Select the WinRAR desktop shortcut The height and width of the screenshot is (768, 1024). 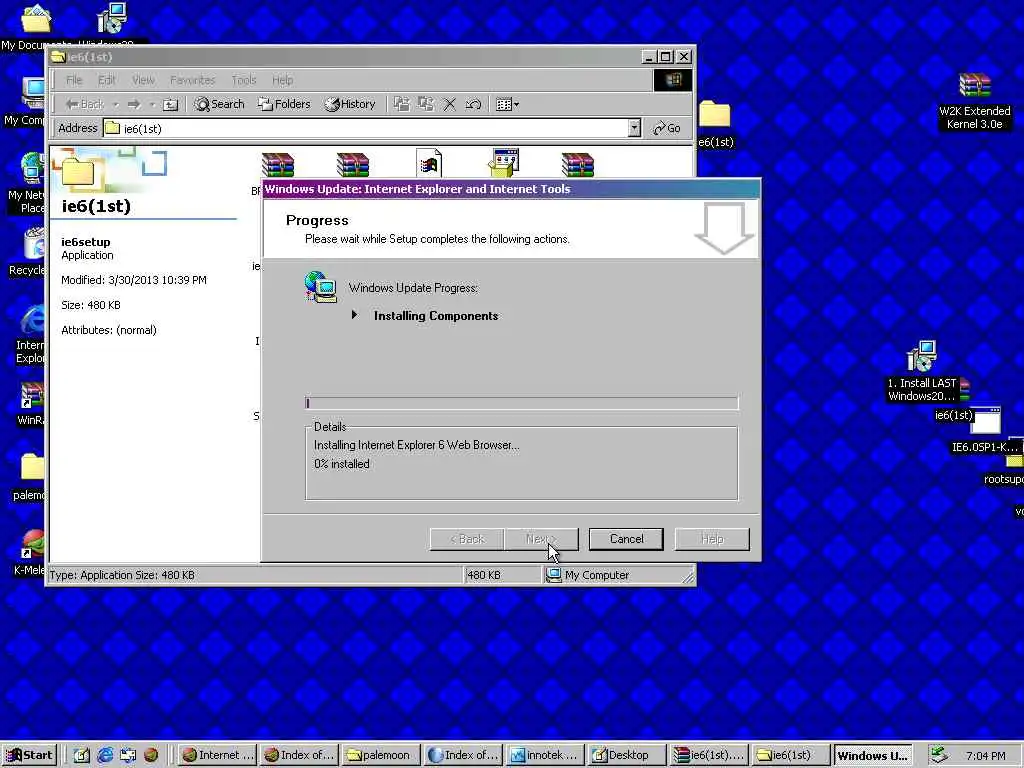tap(31, 404)
